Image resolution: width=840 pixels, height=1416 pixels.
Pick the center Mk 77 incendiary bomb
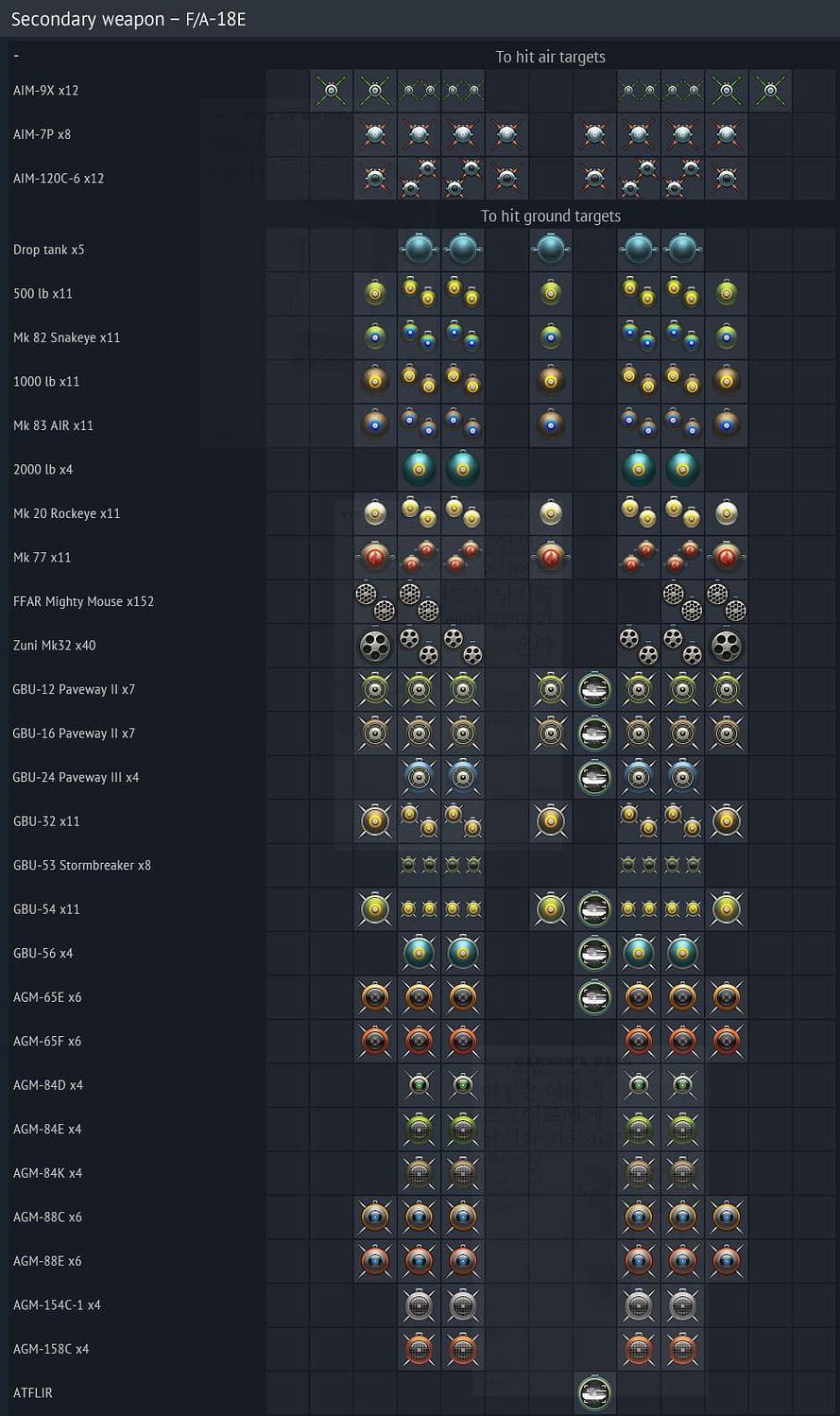[x=551, y=558]
